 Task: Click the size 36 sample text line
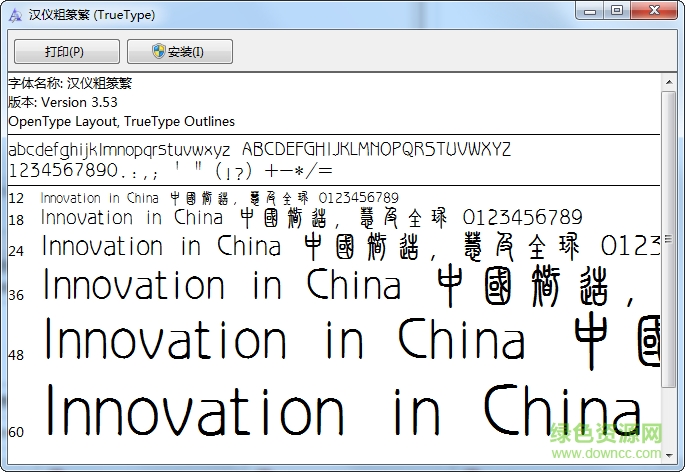[x=339, y=285]
